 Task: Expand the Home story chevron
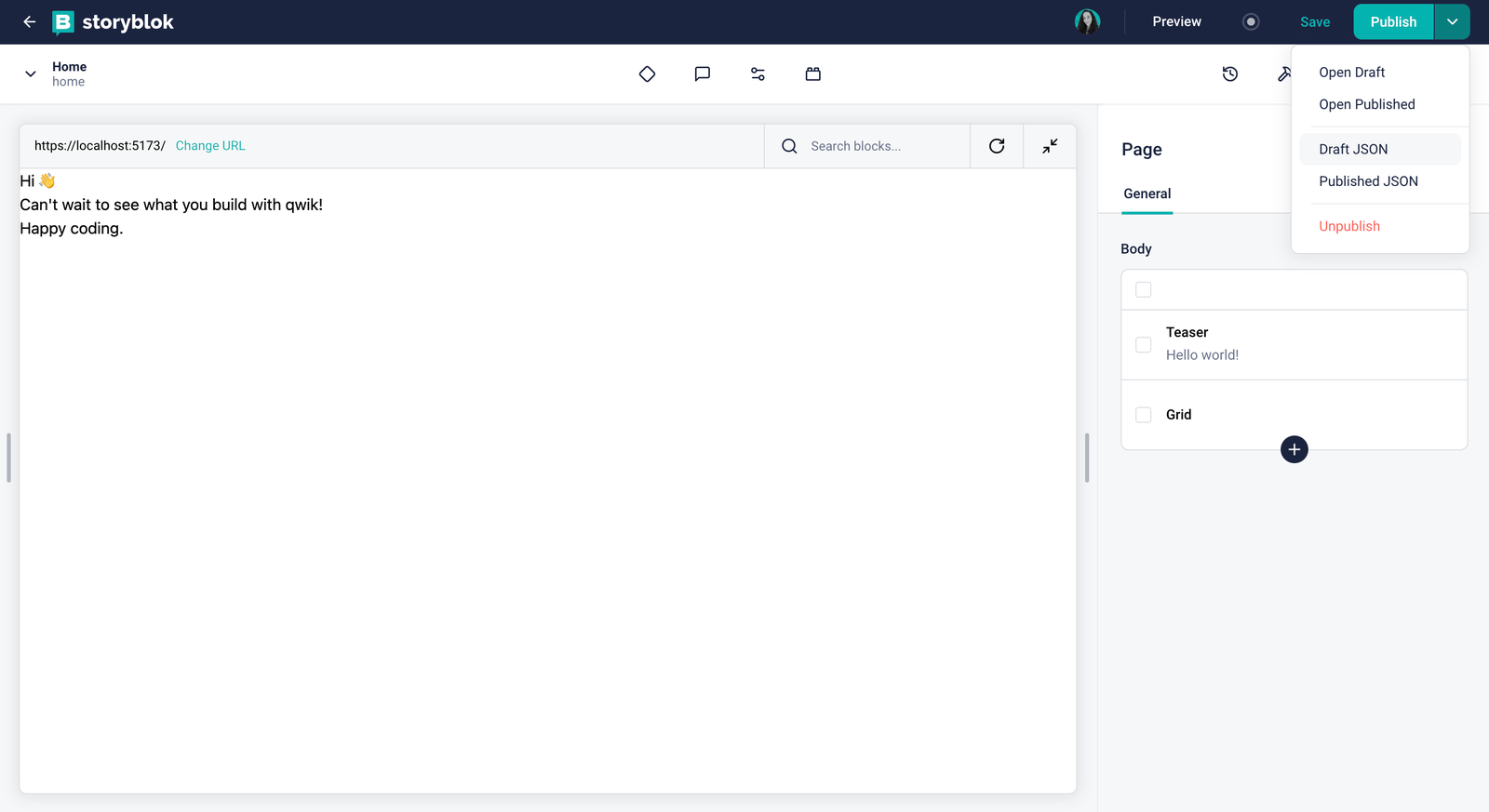[x=31, y=73]
